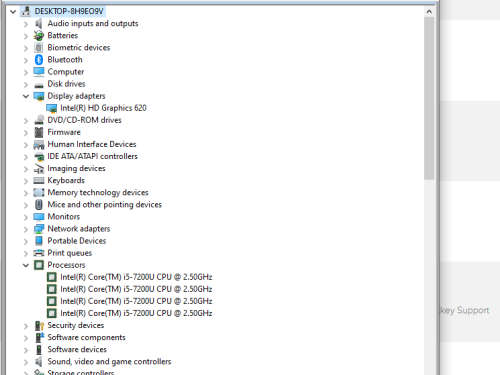Screen dimensions: 500x375
Task: Click the Audio inputs and outputs speaker icon
Action: 39,23
